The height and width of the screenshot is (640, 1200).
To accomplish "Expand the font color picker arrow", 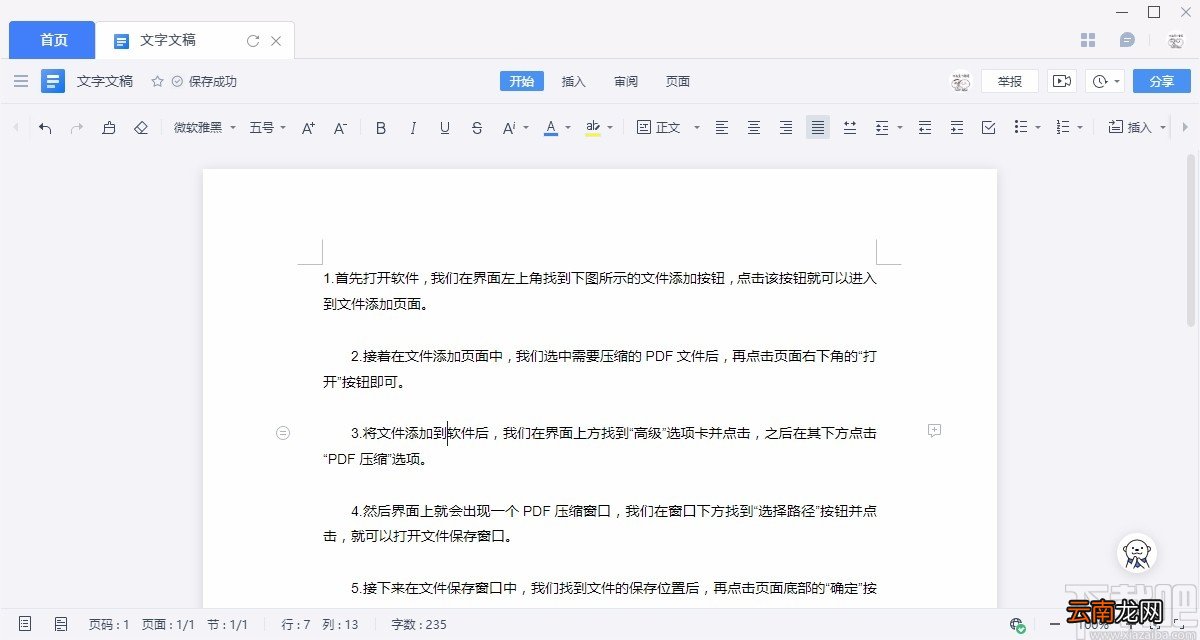I will point(568,128).
